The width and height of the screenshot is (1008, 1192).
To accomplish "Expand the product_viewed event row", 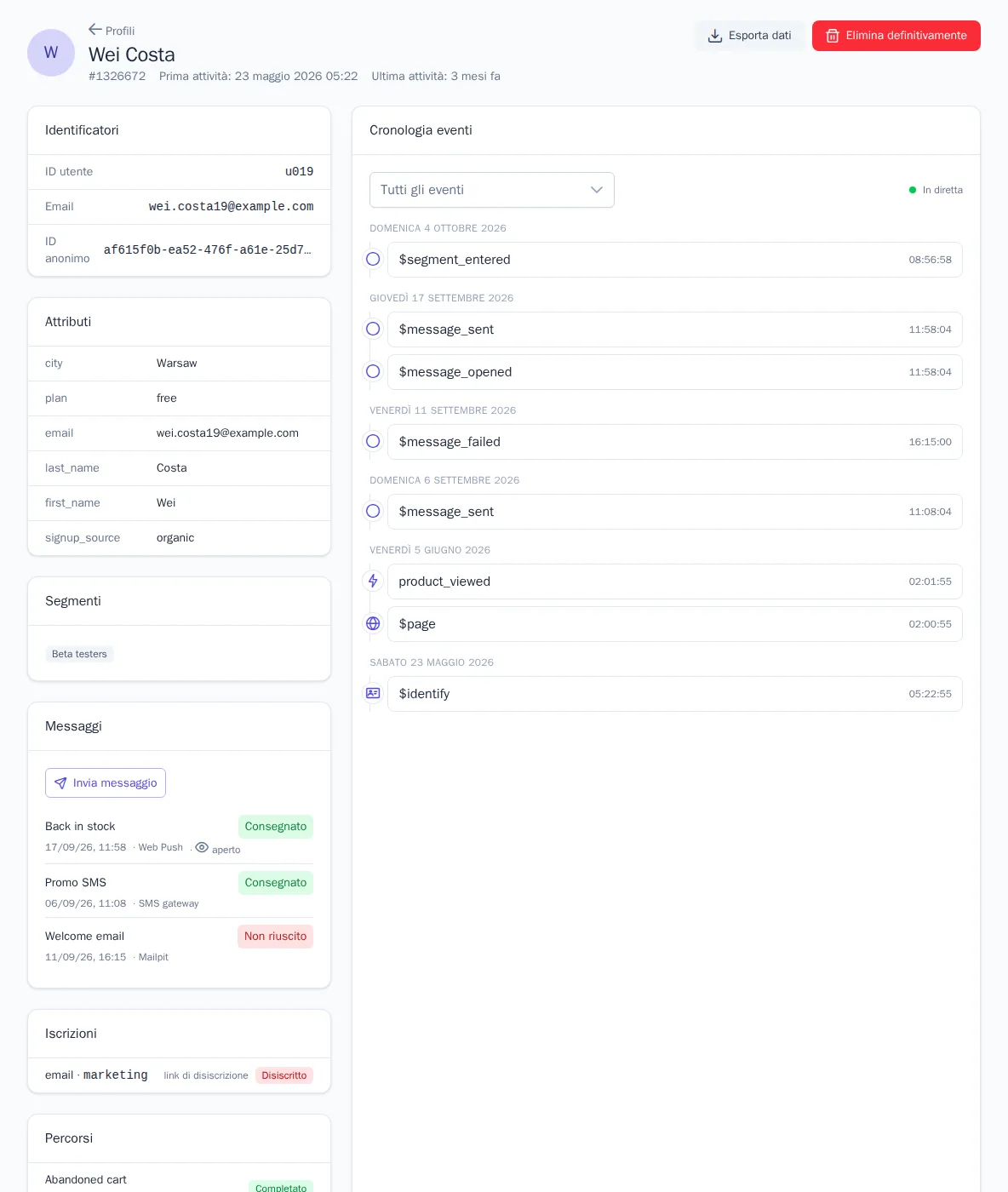I will click(675, 582).
